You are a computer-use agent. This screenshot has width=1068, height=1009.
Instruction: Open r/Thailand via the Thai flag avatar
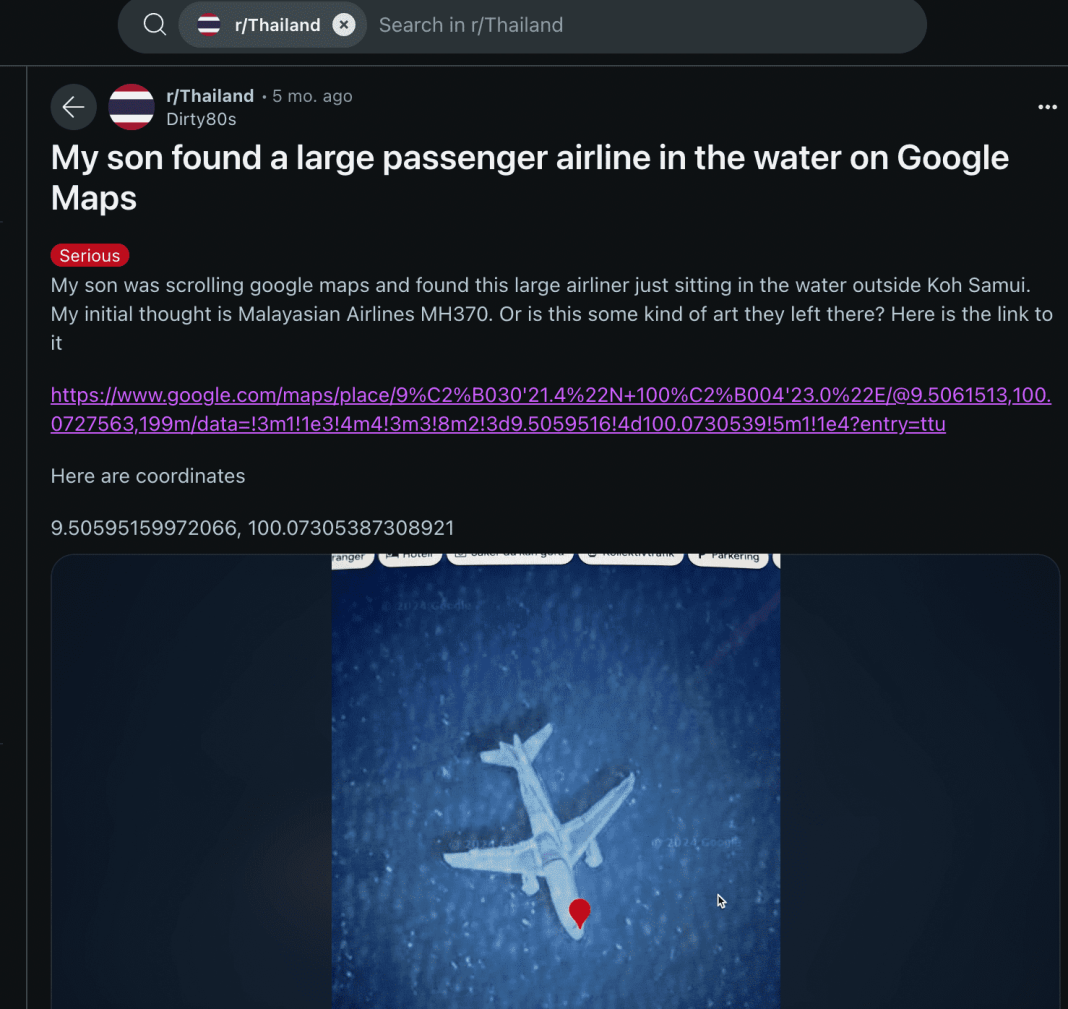coord(131,108)
